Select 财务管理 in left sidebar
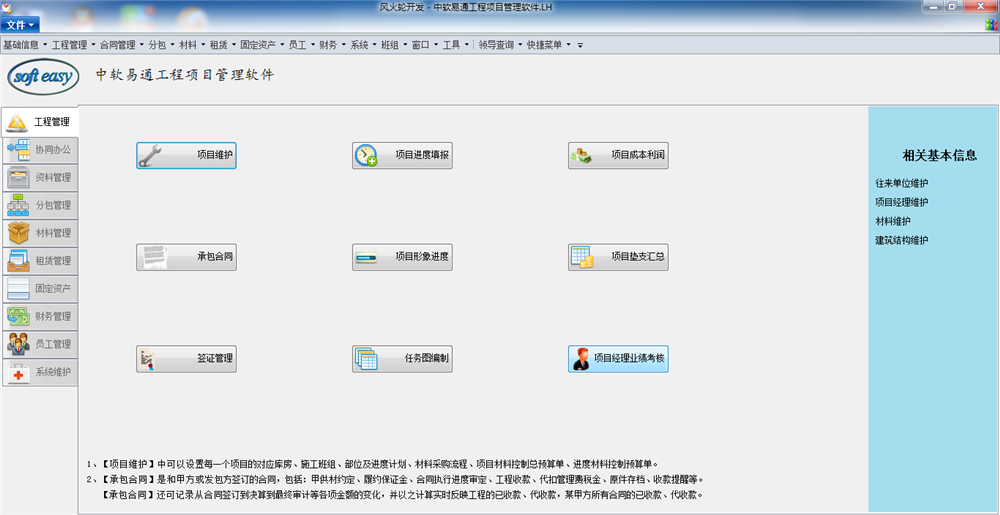 (40, 316)
